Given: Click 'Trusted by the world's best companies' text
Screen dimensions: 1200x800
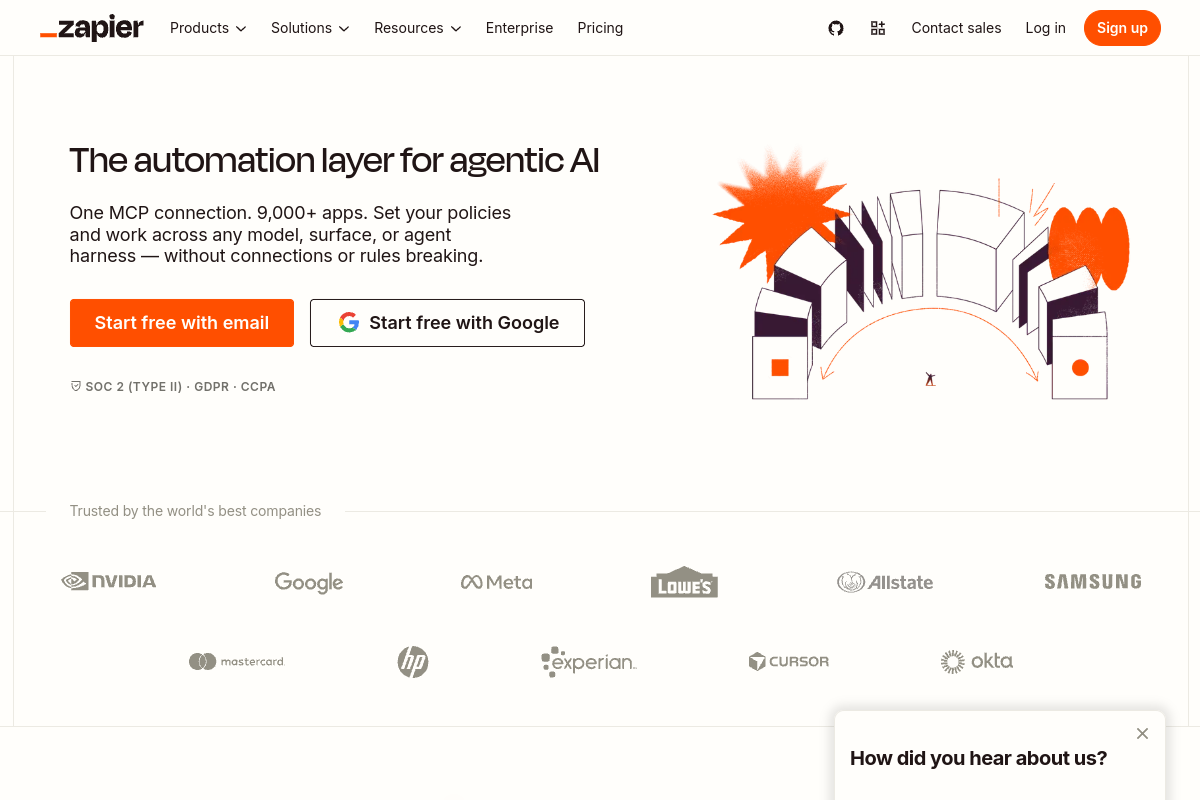Looking at the screenshot, I should click(x=195, y=511).
